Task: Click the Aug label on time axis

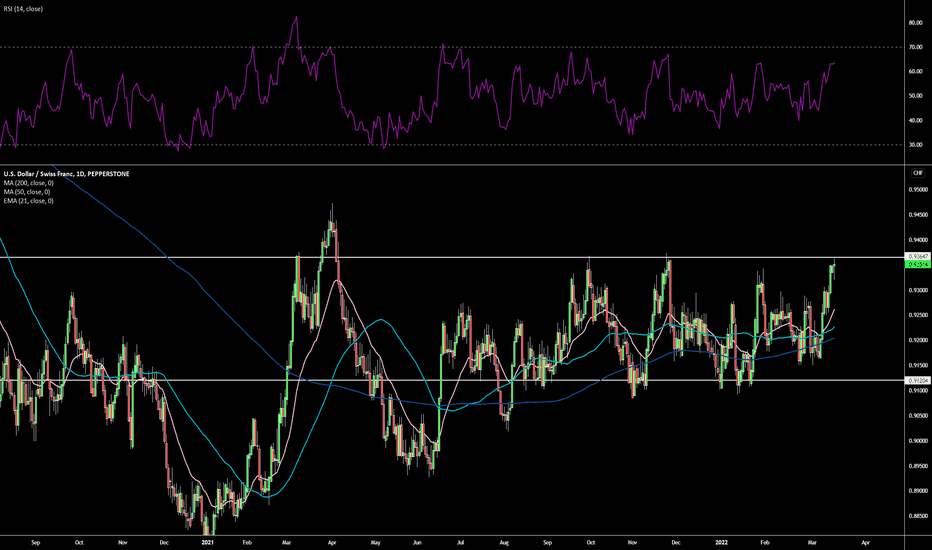Action: point(504,542)
